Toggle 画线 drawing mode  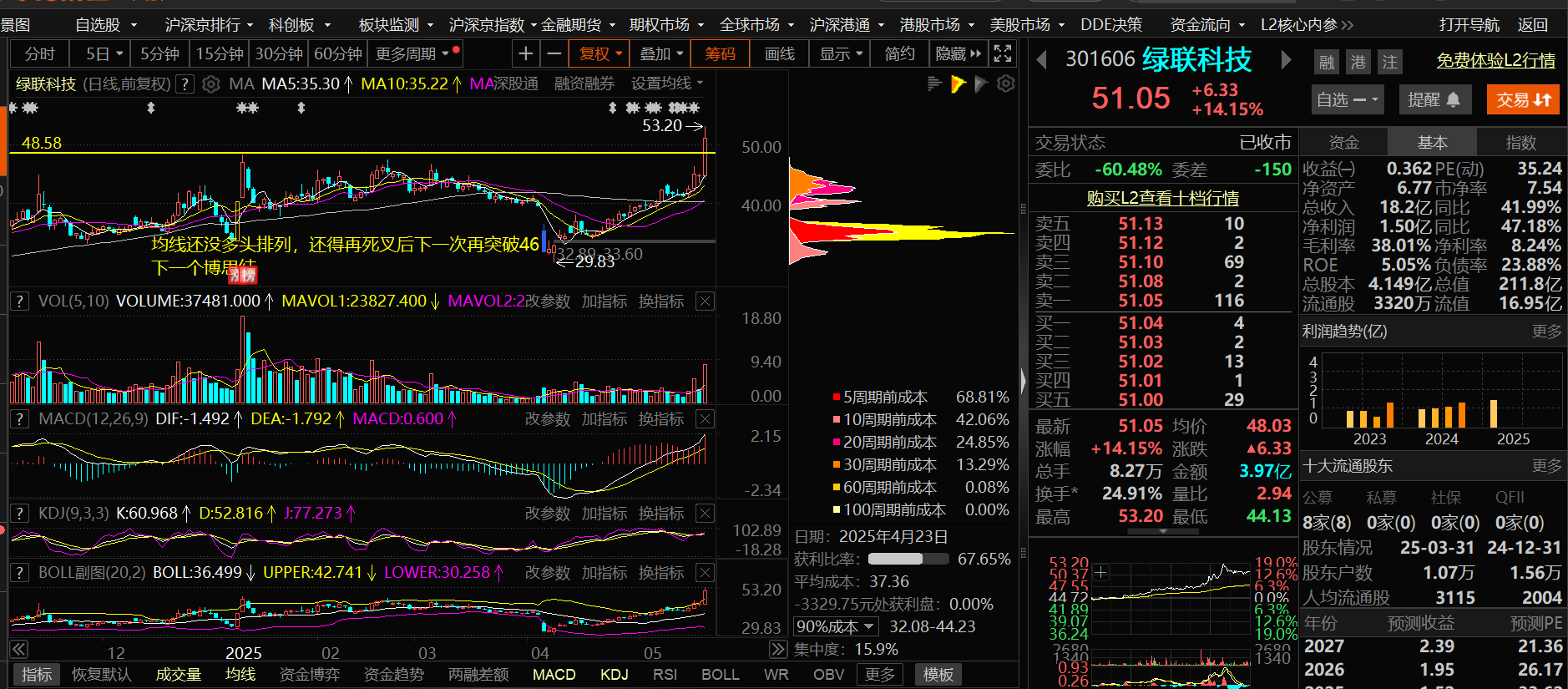(780, 54)
